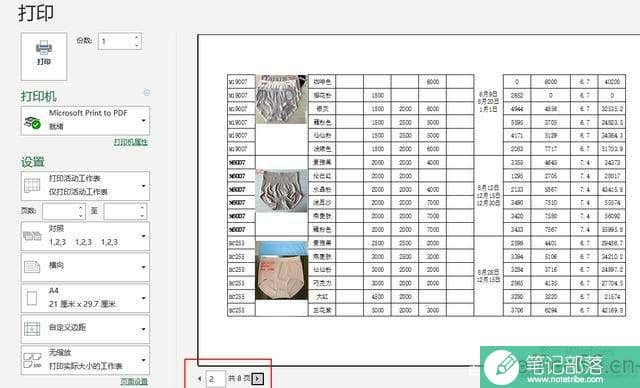The height and width of the screenshot is (388, 640).
Task: Click the printer info icon beside heading
Action: (147, 93)
